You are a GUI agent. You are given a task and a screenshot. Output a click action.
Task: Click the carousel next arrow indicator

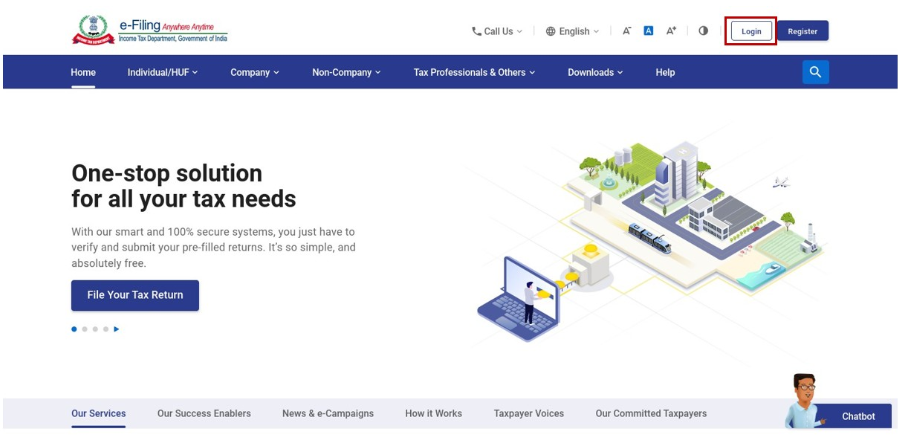(x=116, y=329)
